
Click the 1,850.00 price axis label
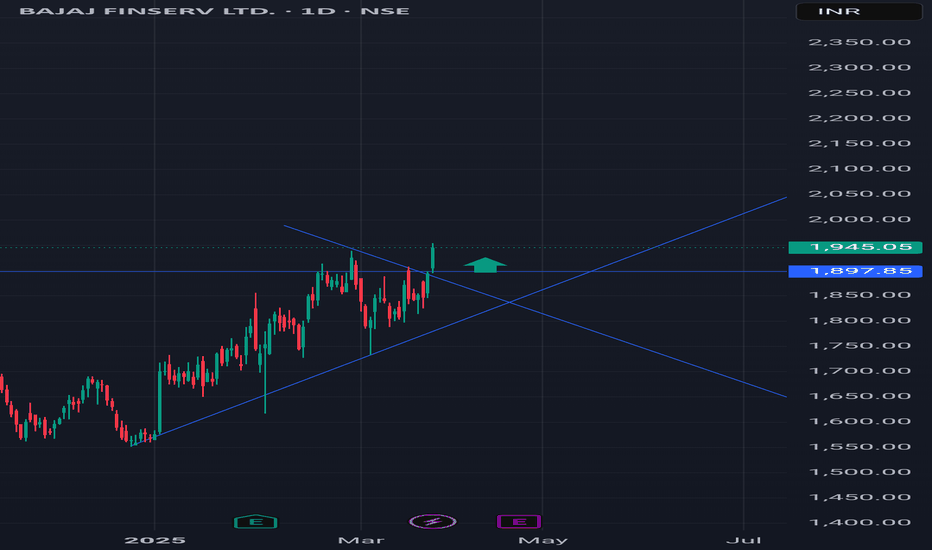[x=859, y=296]
